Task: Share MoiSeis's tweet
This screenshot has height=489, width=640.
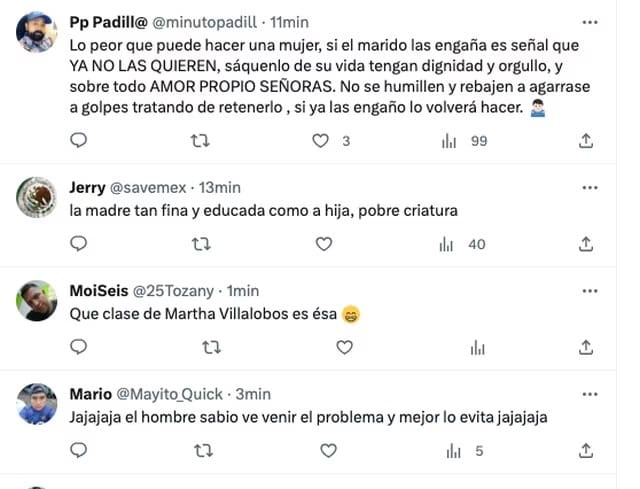Action: click(586, 347)
